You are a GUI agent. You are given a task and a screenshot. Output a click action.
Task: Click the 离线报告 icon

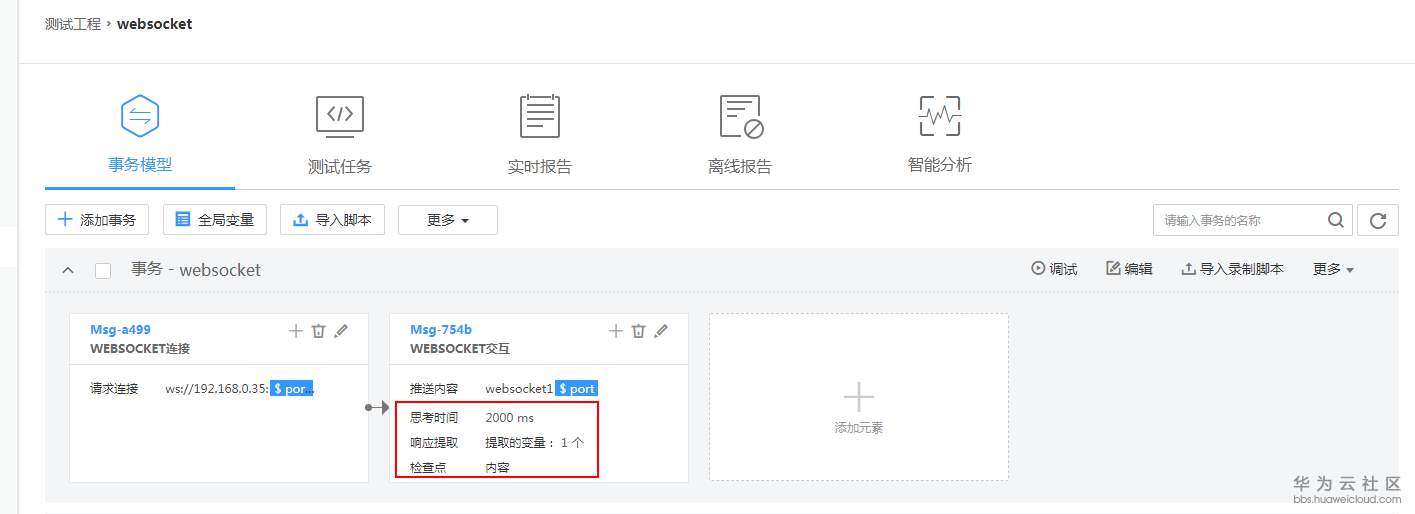pyautogui.click(x=741, y=117)
